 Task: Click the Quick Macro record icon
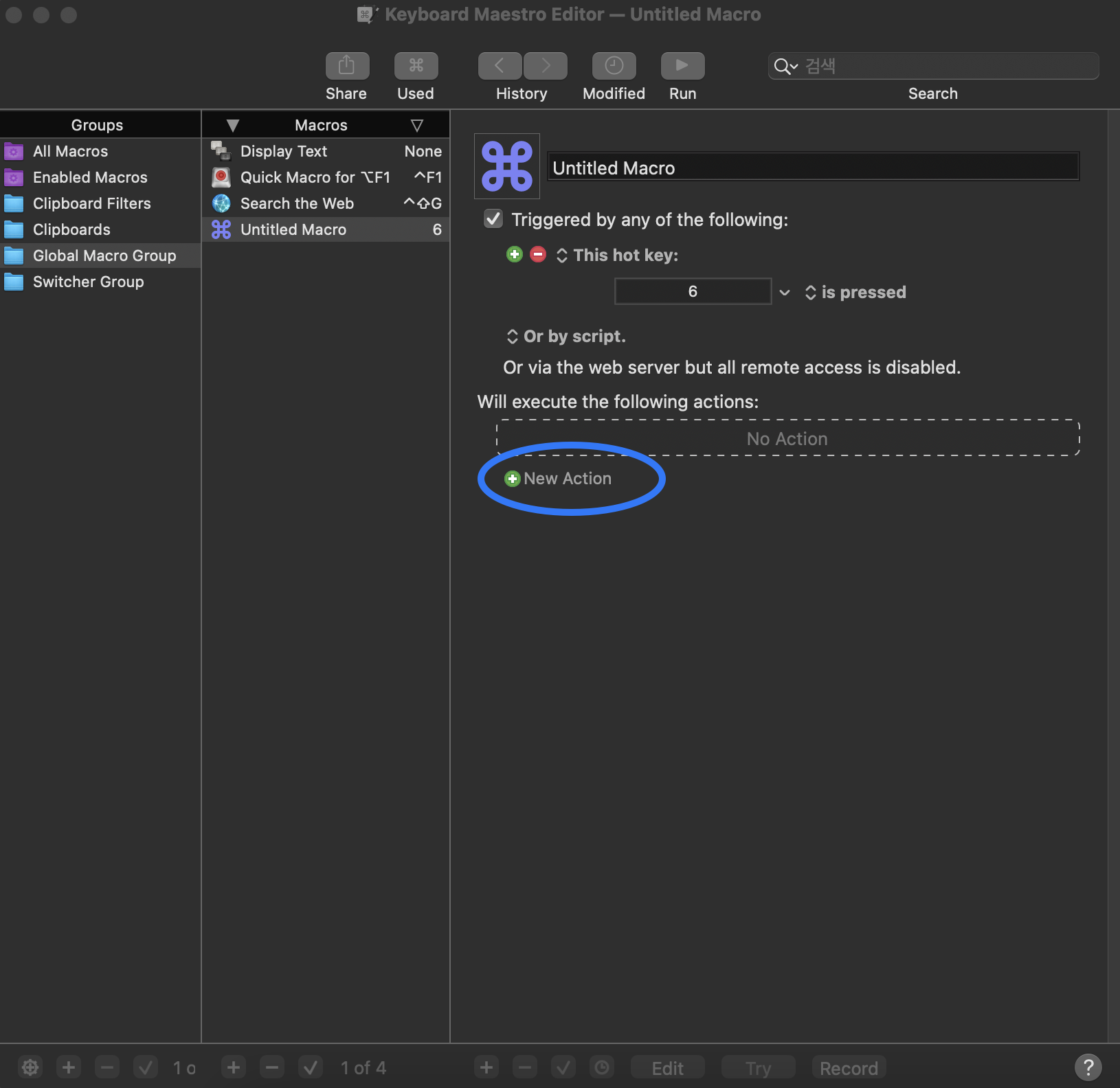point(221,177)
